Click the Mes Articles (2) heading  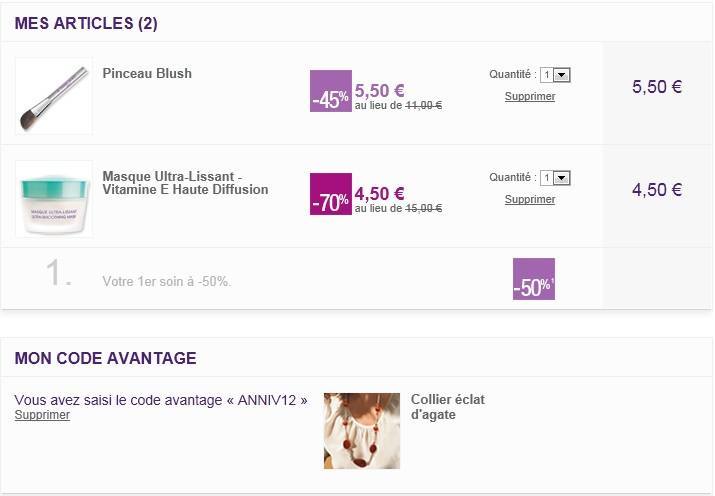(x=86, y=24)
